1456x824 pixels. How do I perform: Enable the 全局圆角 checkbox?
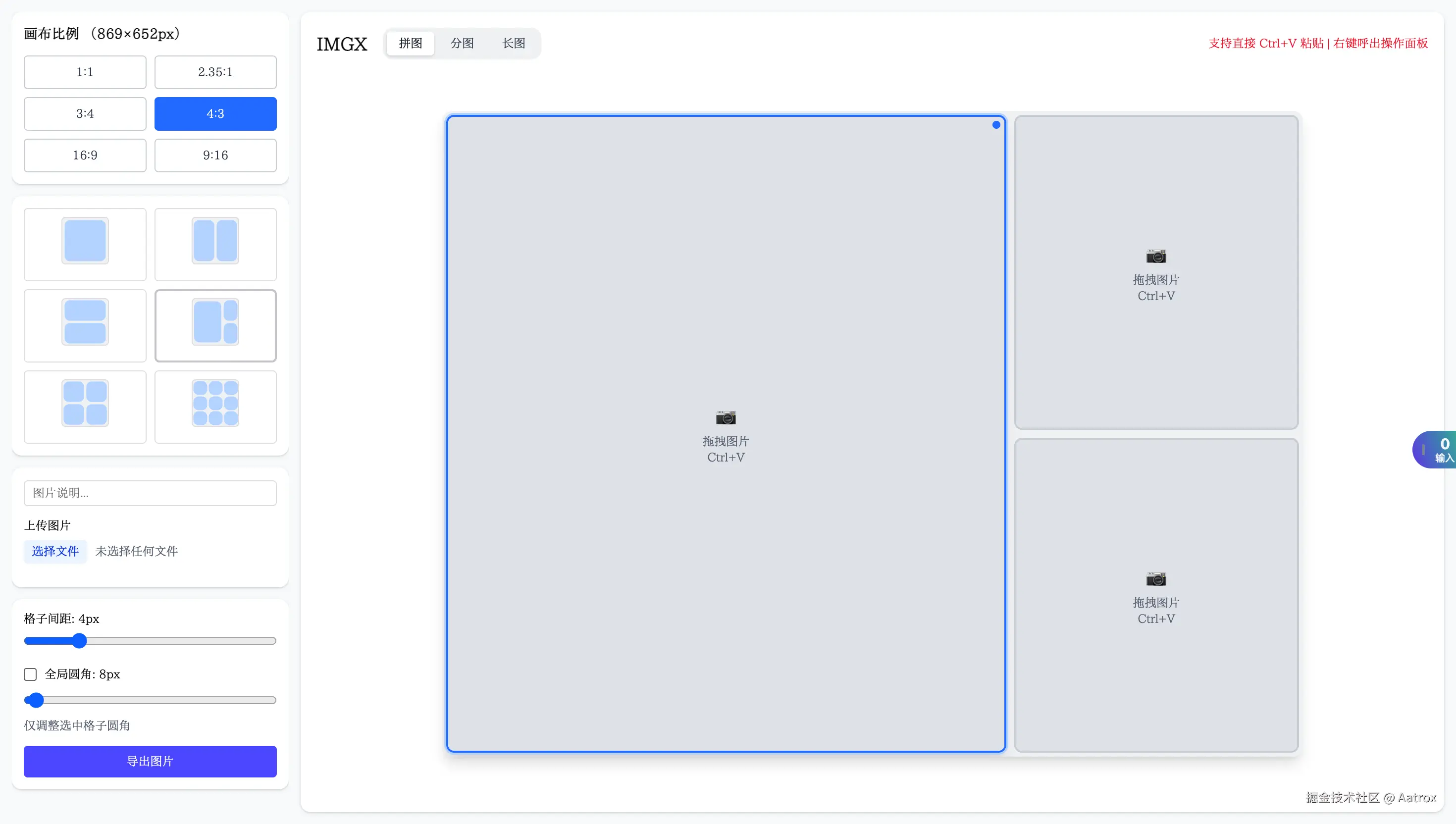click(31, 674)
